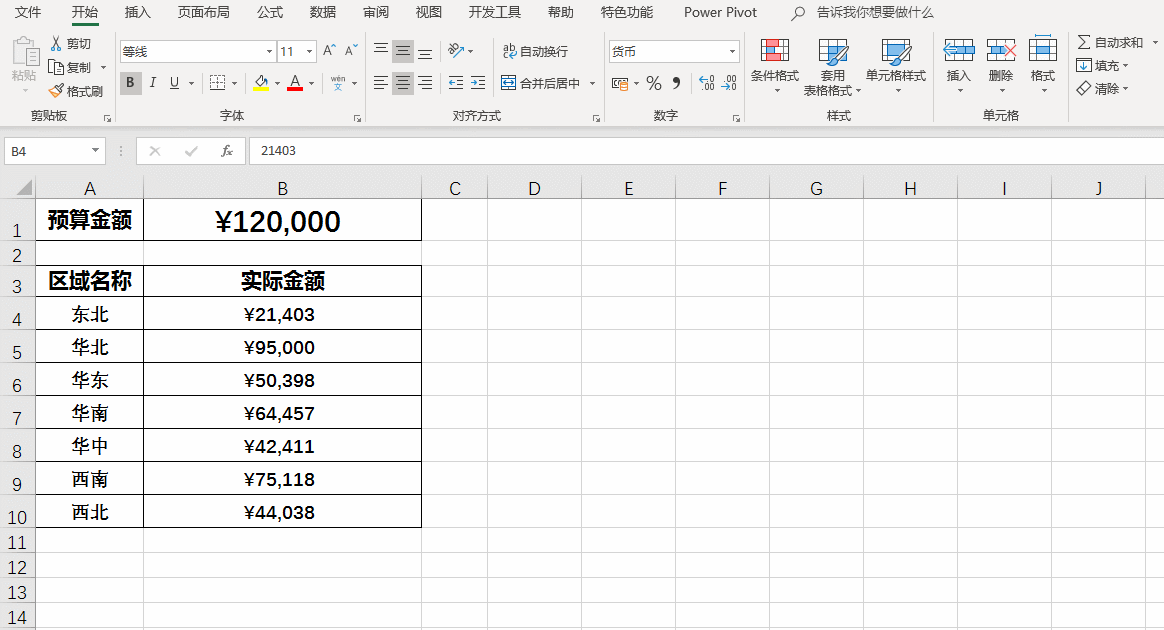Switch to the 页面布局 tab
1164x630 pixels.
tap(203, 13)
